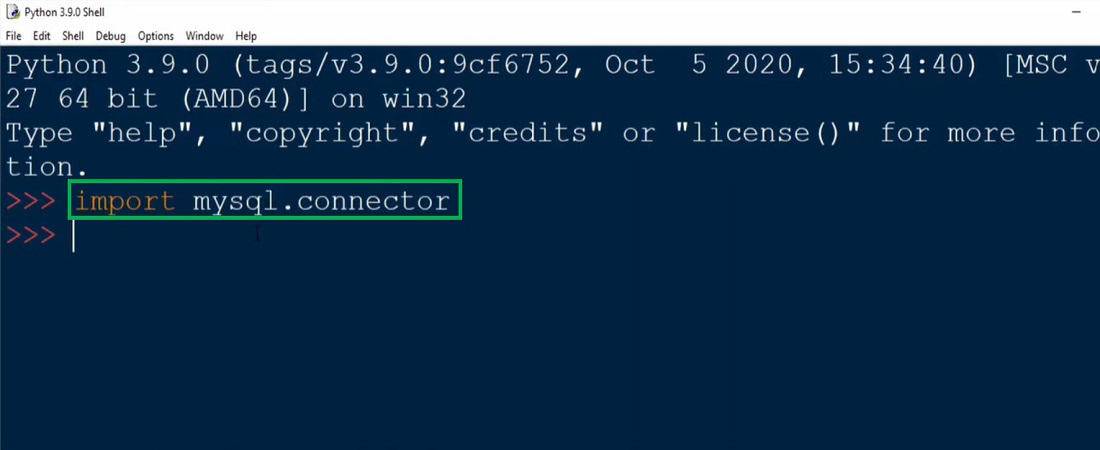Click the Python icon in title bar
The height and width of the screenshot is (450, 1100).
(x=12, y=12)
